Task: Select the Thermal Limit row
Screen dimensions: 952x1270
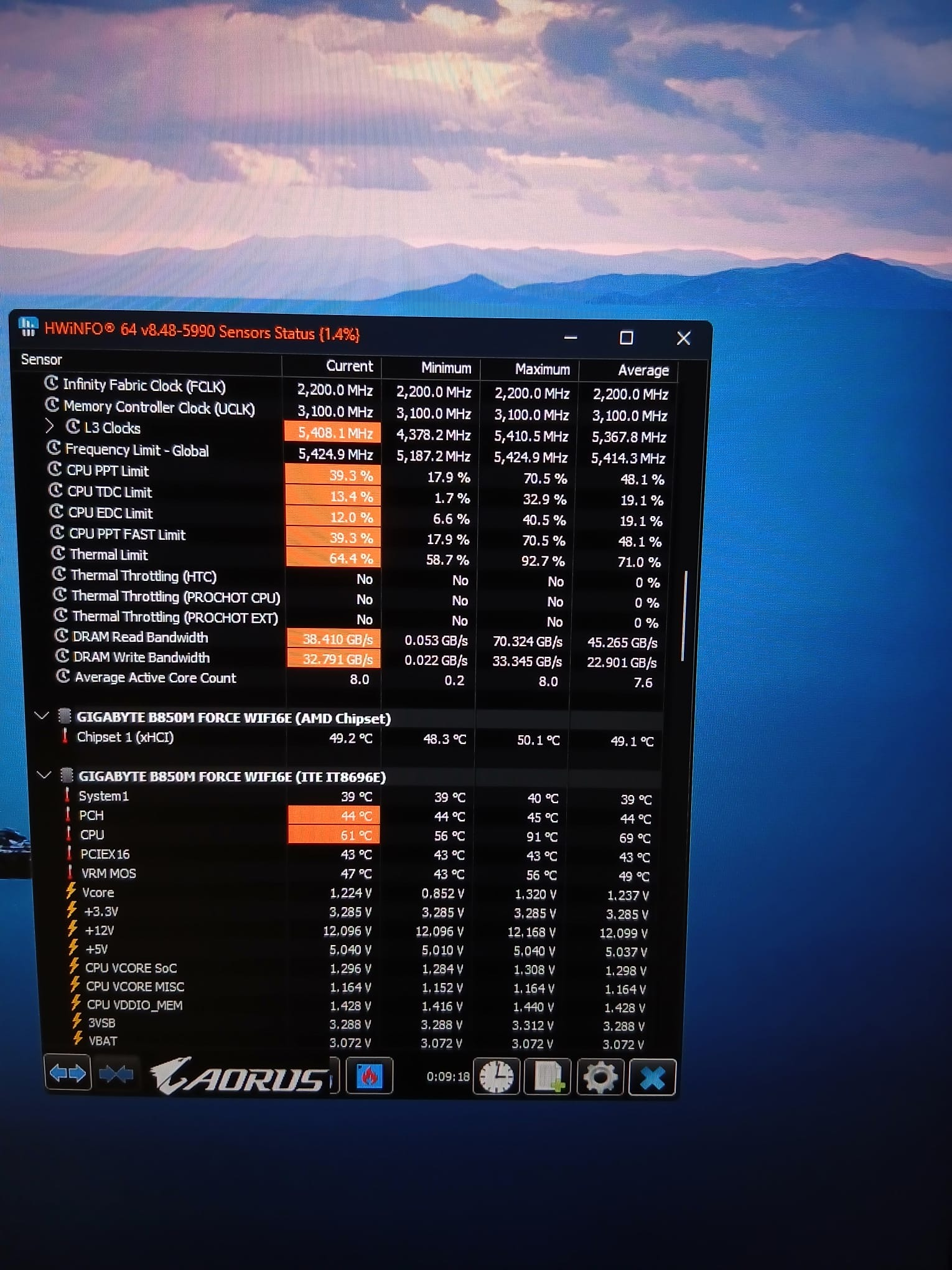Action: tap(357, 557)
